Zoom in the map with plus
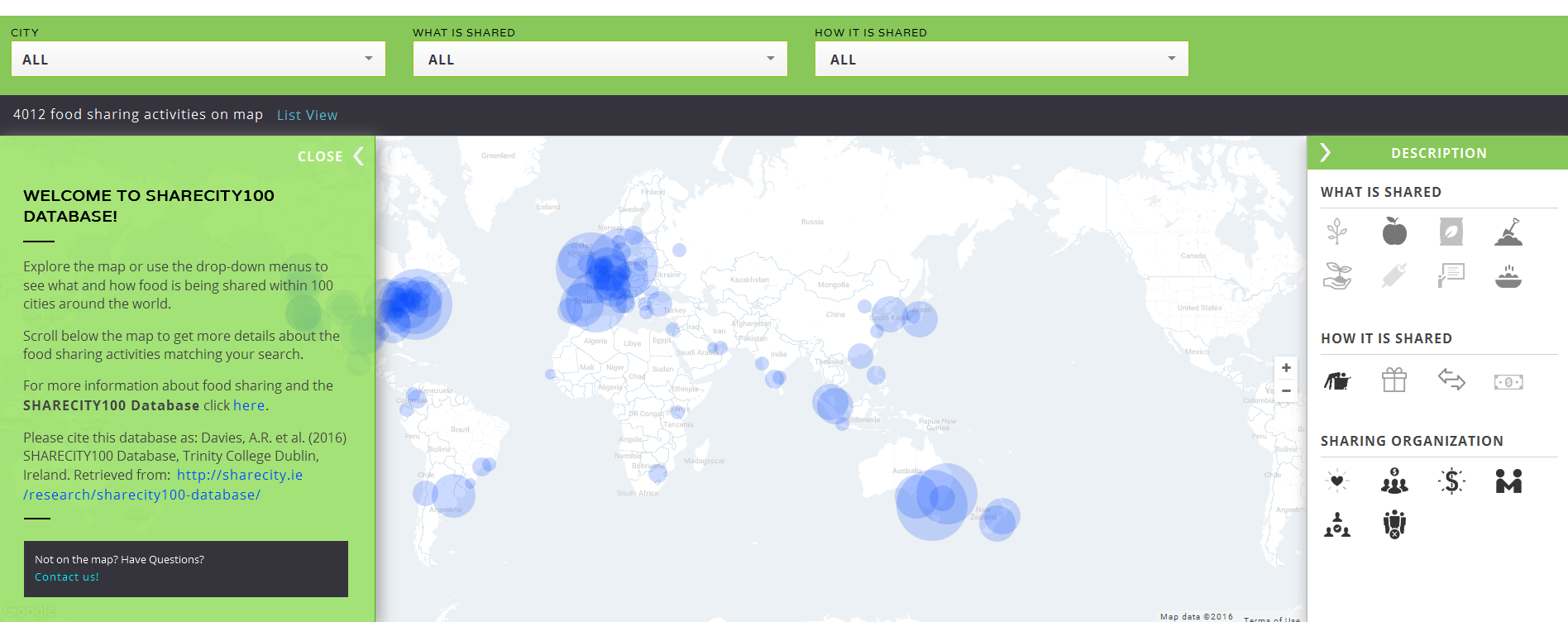The width and height of the screenshot is (1568, 622). coord(1286,368)
